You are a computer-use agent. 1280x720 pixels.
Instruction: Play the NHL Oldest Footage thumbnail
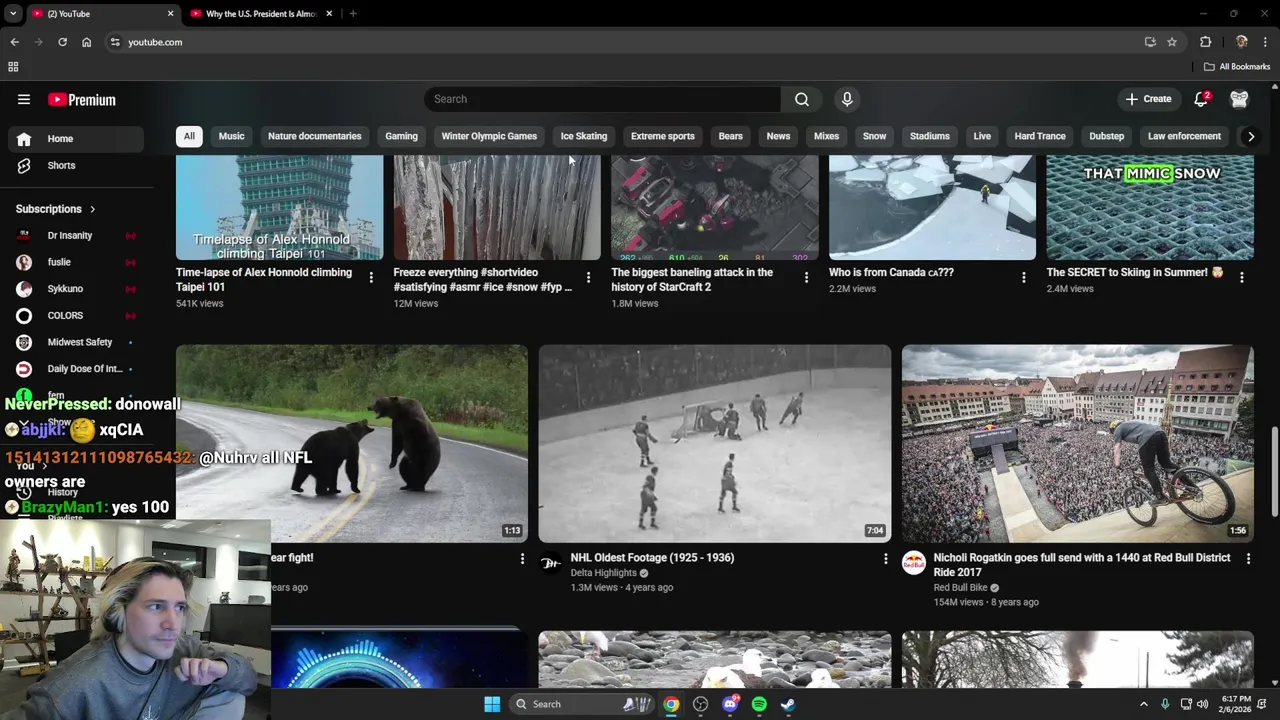(x=714, y=444)
